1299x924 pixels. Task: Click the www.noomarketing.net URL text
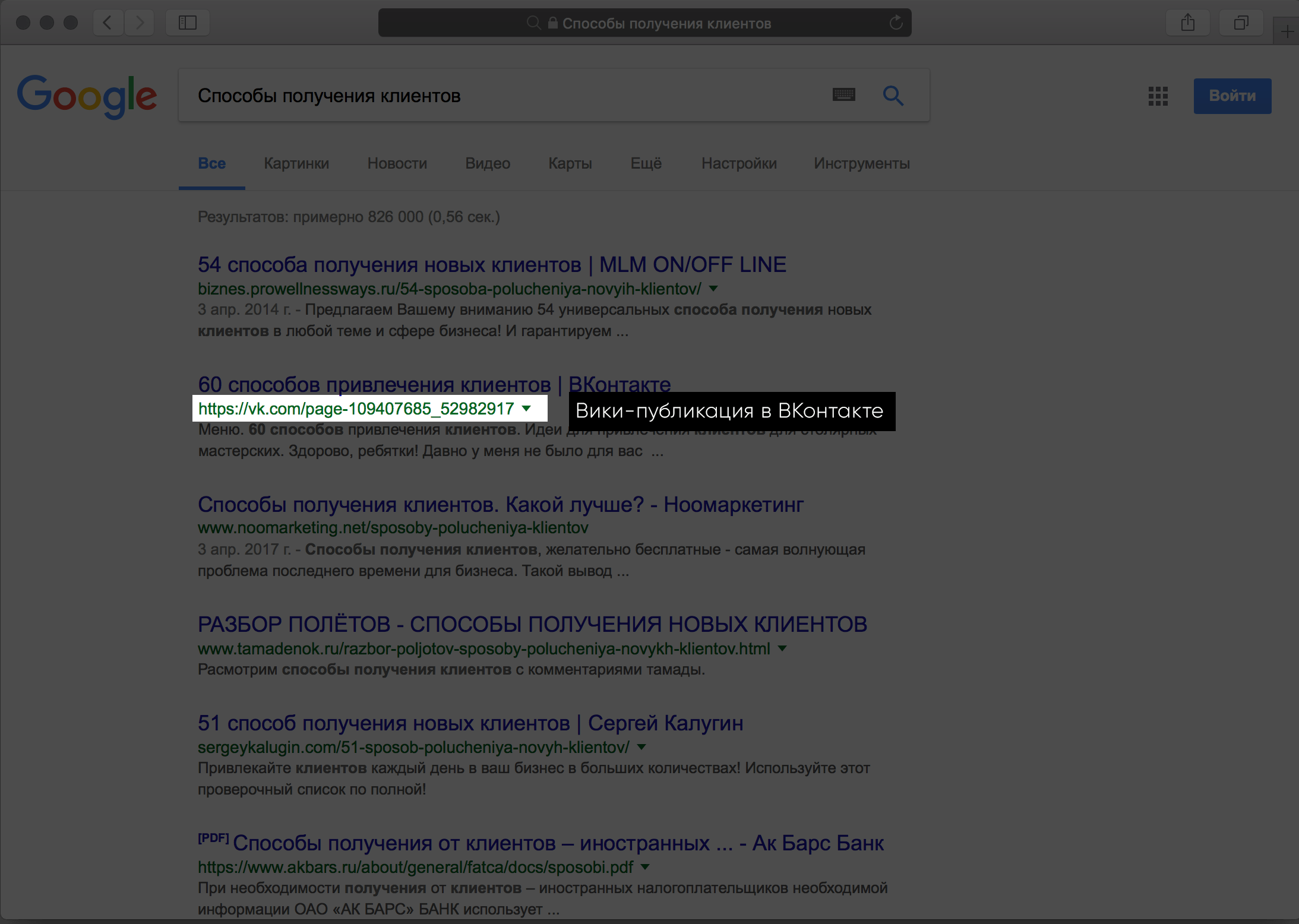point(393,528)
